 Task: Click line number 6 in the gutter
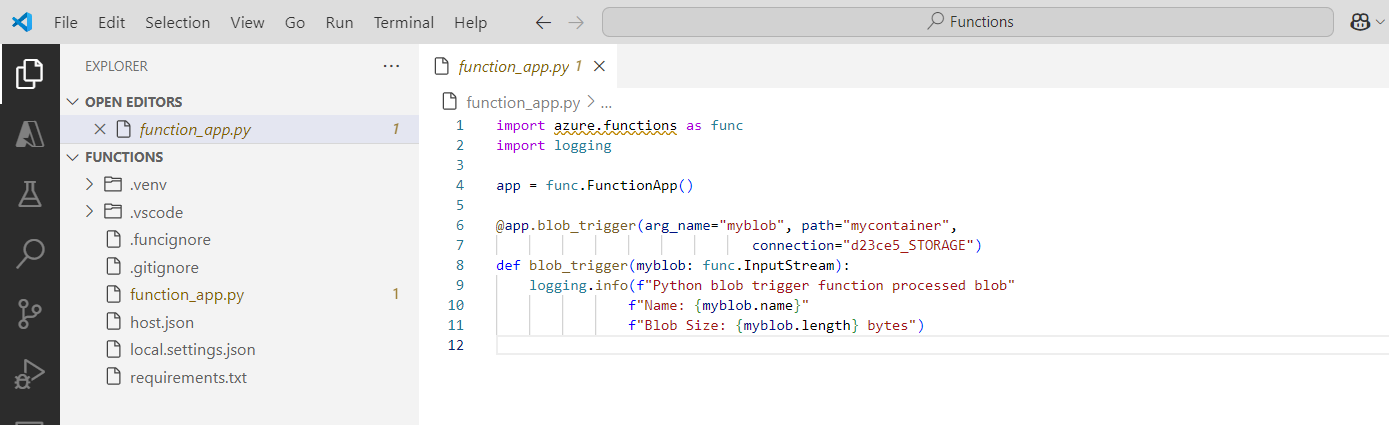459,225
